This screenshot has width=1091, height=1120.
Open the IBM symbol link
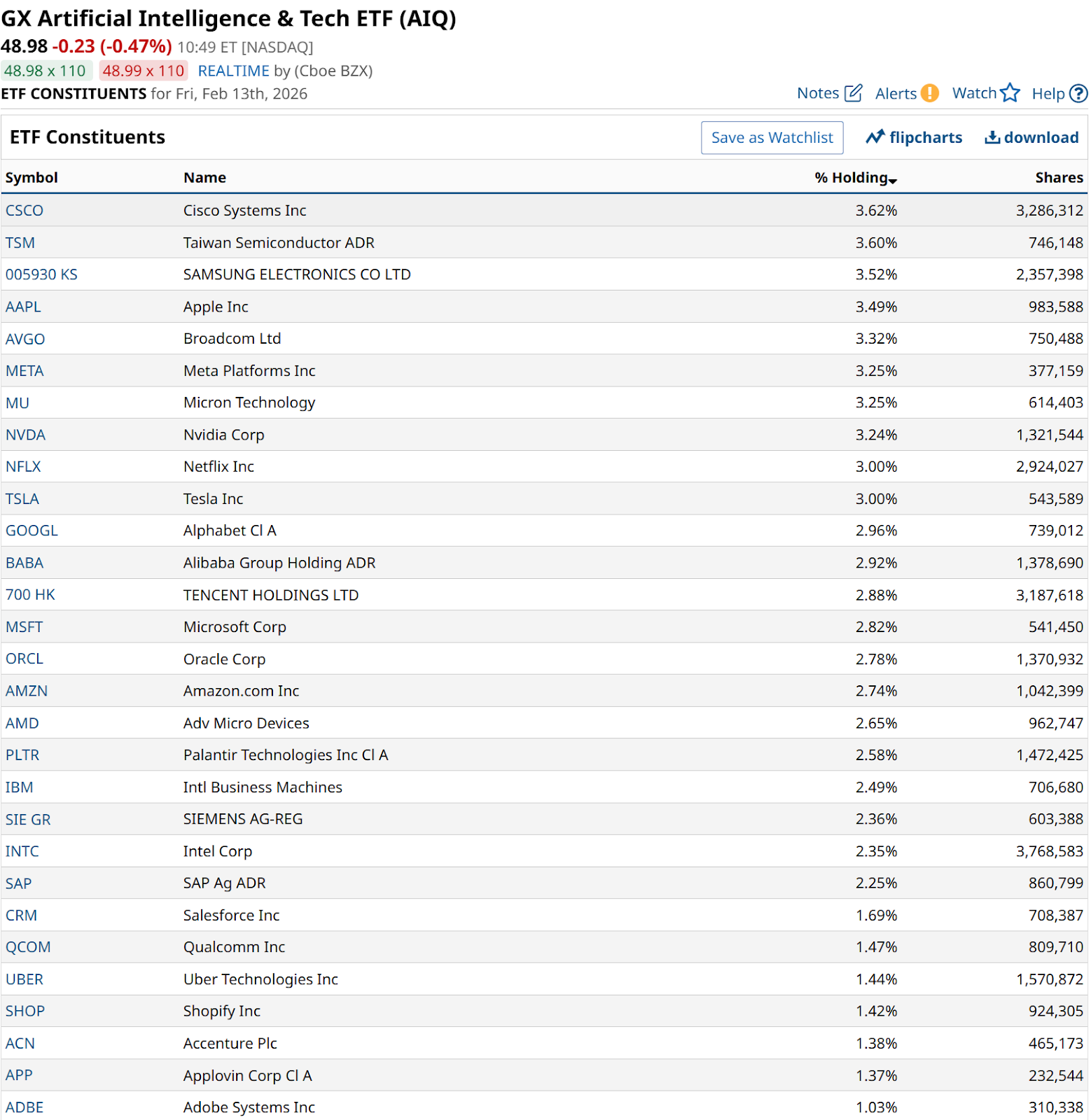[x=20, y=787]
